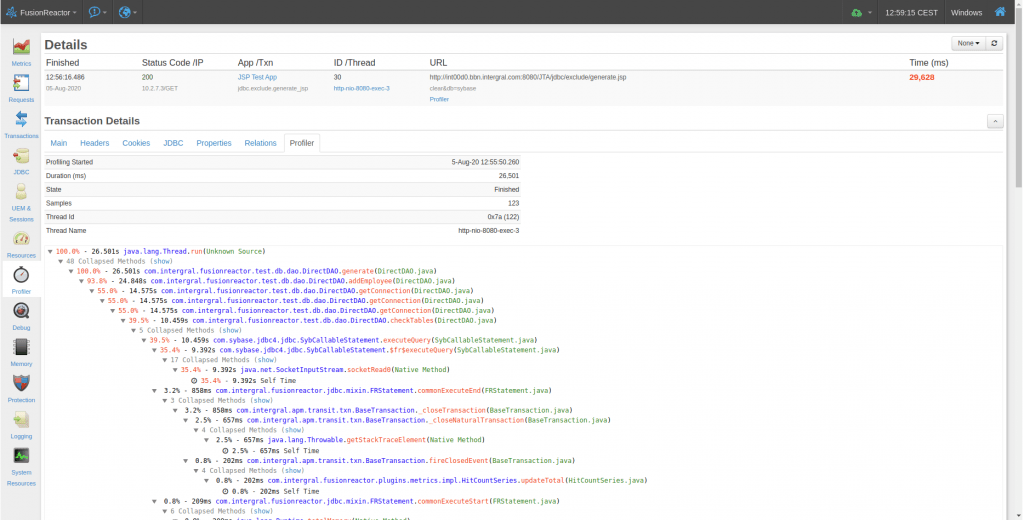1024x520 pixels.
Task: Collapse the fireClosedEvent tree node
Action: [186, 461]
